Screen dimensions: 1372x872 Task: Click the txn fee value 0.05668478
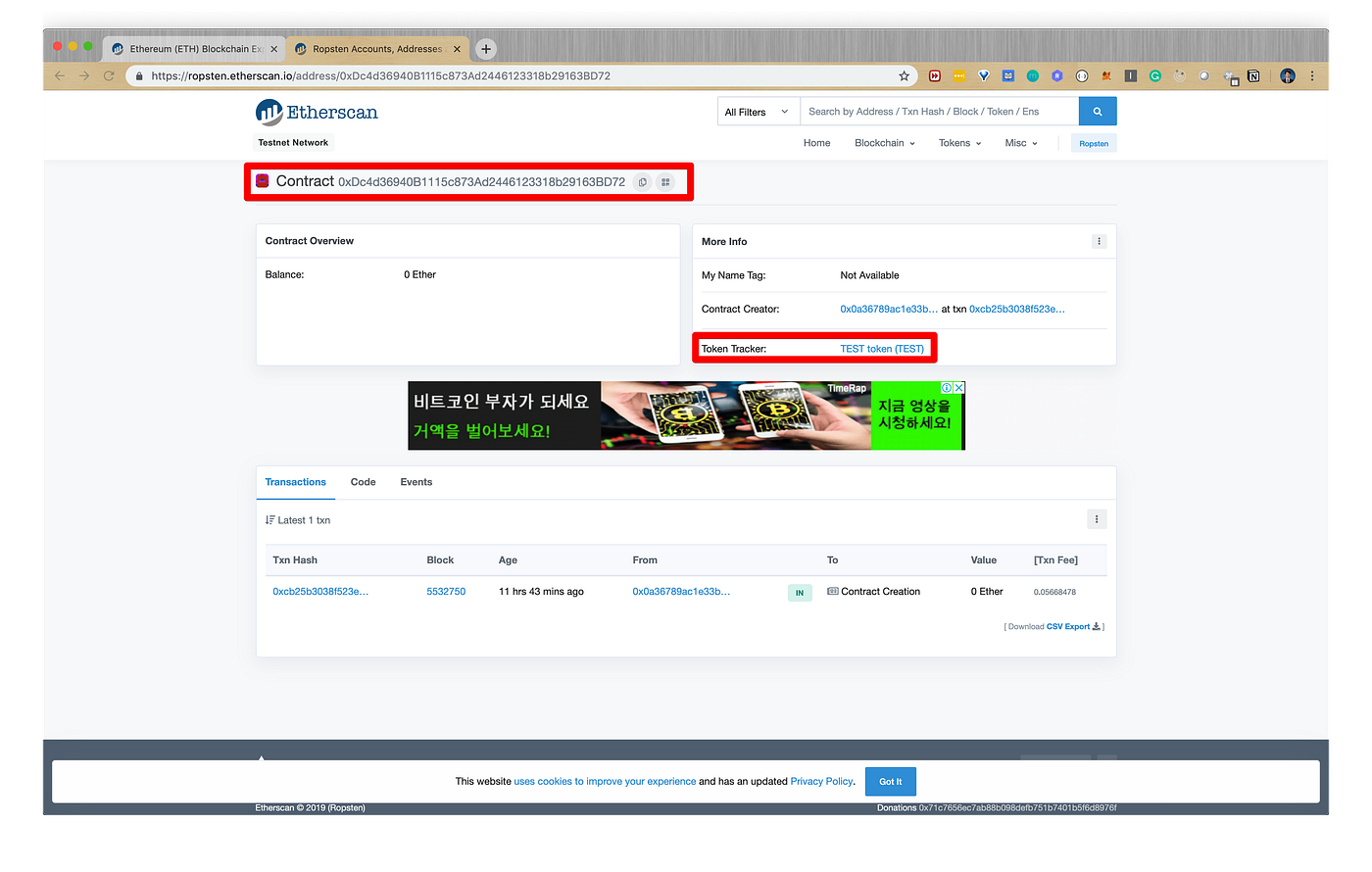1054,592
